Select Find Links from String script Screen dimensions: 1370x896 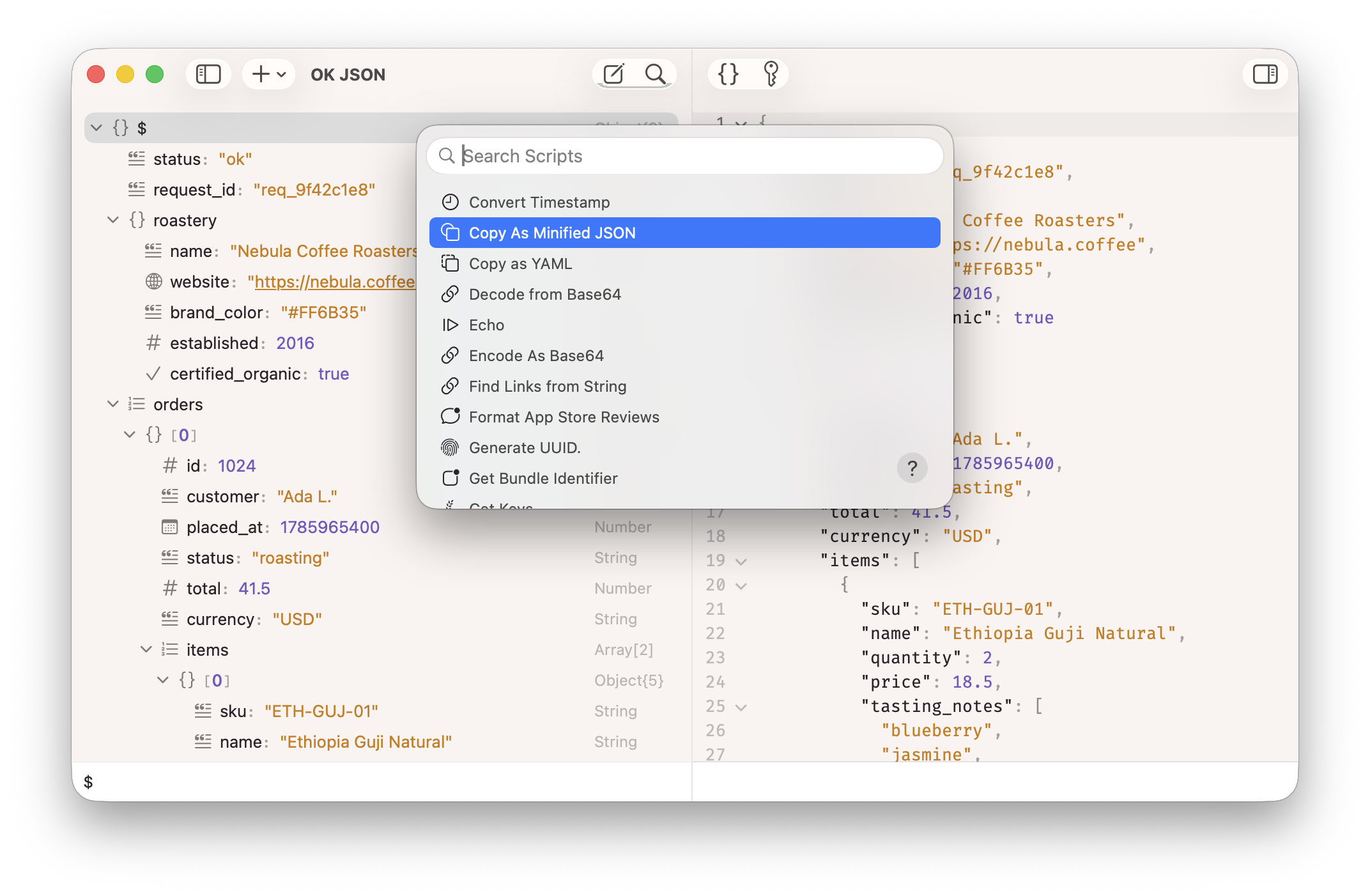[685, 386]
